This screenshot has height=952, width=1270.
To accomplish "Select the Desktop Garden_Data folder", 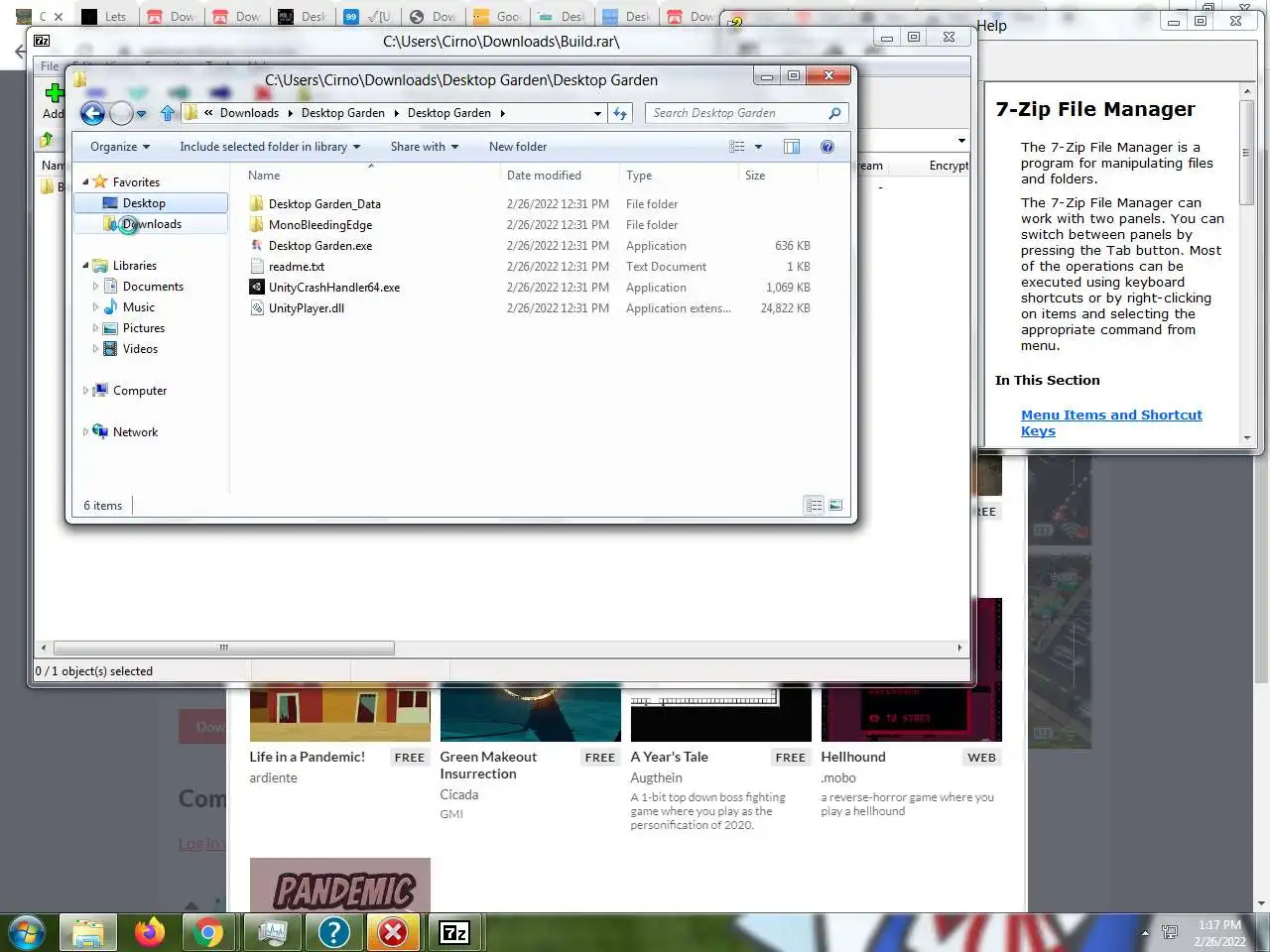I will click(324, 204).
